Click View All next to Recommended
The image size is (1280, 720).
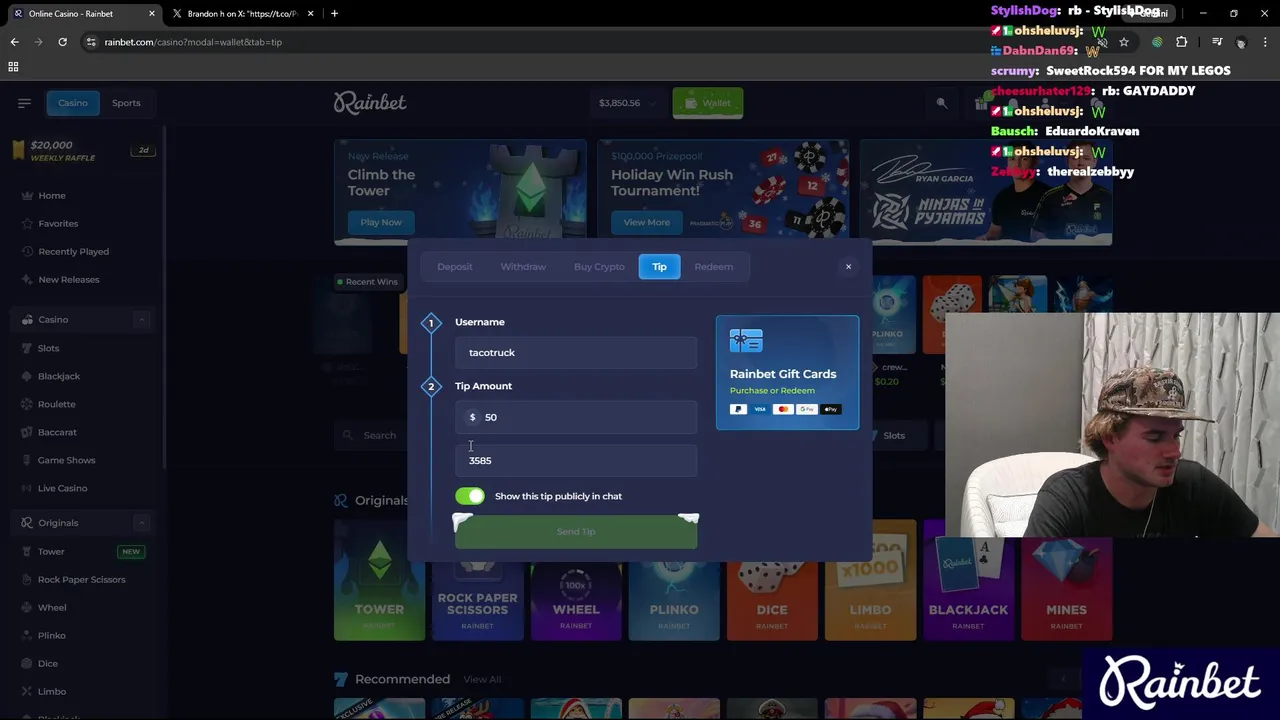482,680
